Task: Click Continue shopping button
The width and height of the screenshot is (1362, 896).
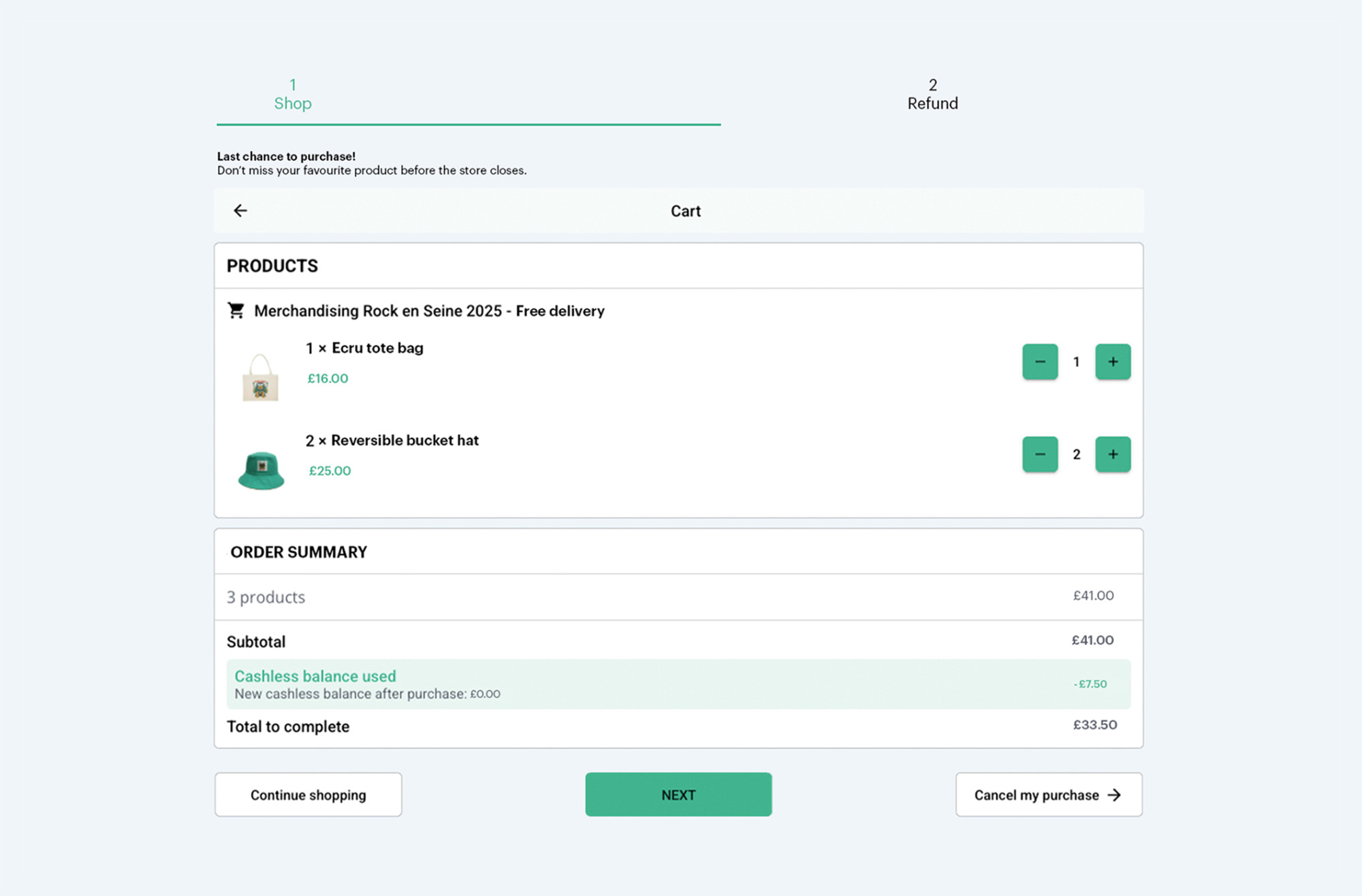Action: coord(308,795)
